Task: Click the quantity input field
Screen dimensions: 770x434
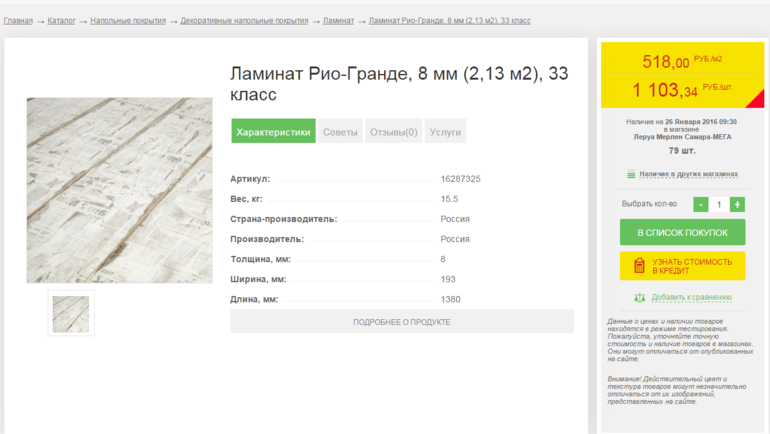Action: (718, 204)
